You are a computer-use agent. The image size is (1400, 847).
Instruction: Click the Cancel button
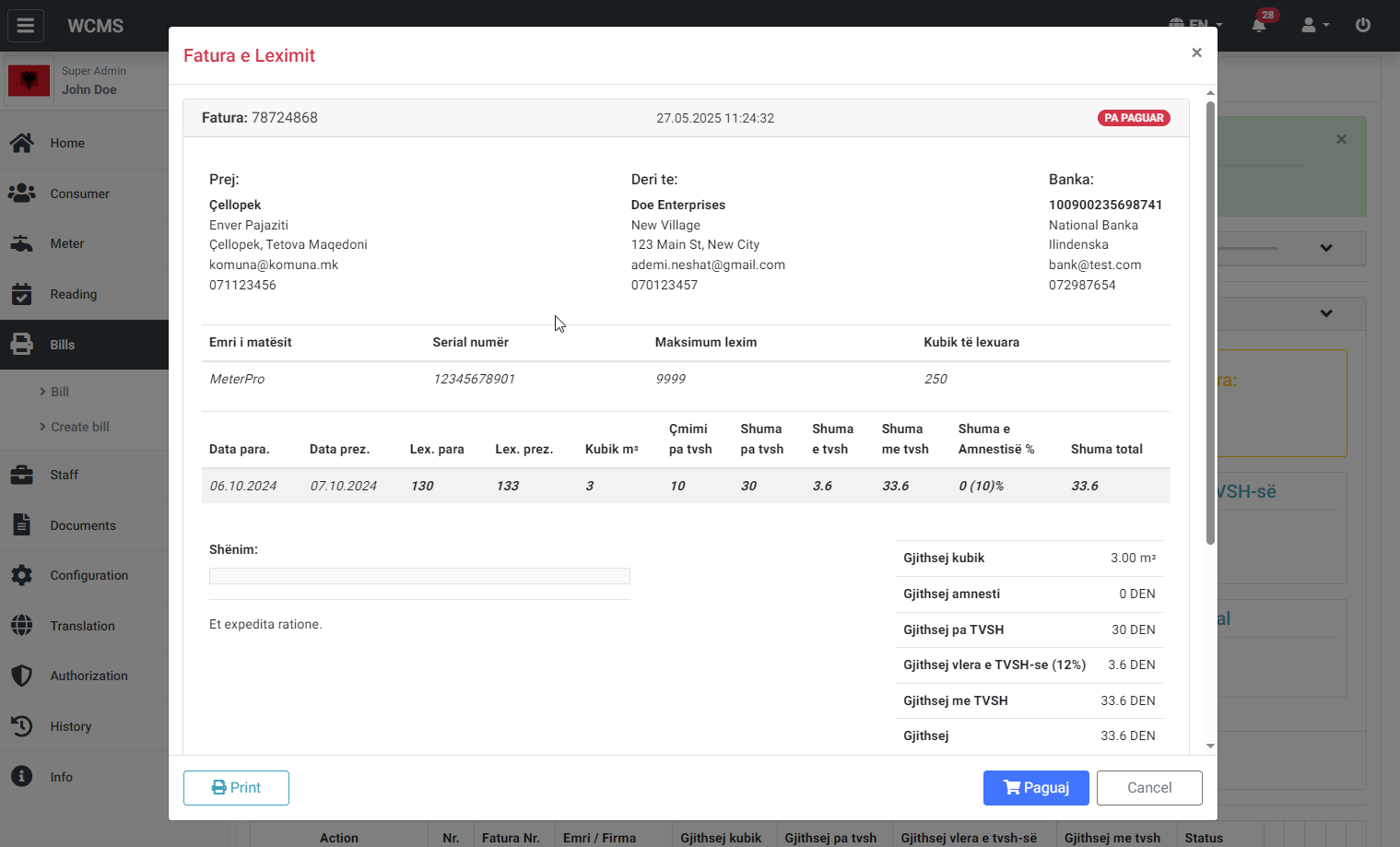click(1149, 788)
